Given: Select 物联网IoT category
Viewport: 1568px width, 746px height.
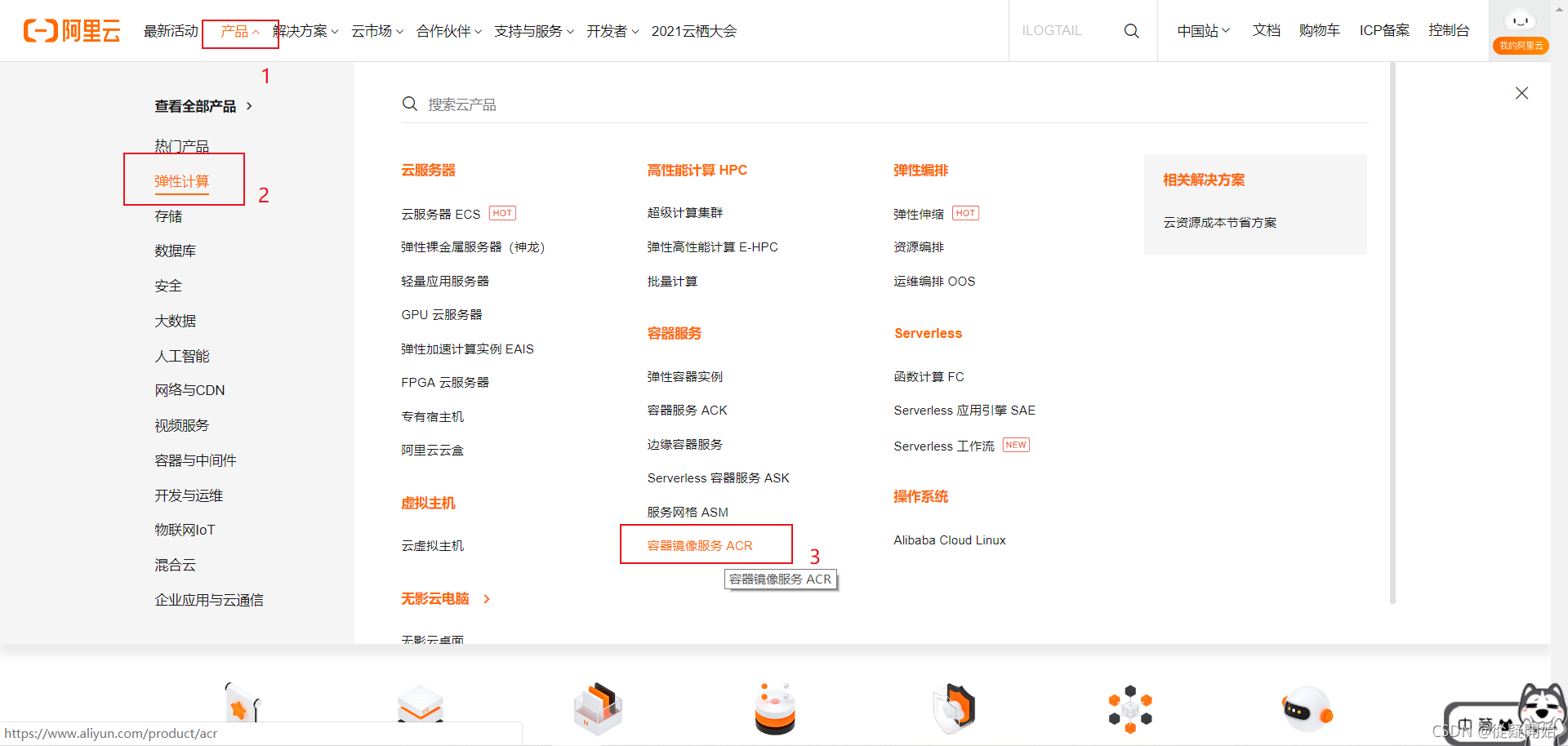Looking at the screenshot, I should (x=185, y=530).
